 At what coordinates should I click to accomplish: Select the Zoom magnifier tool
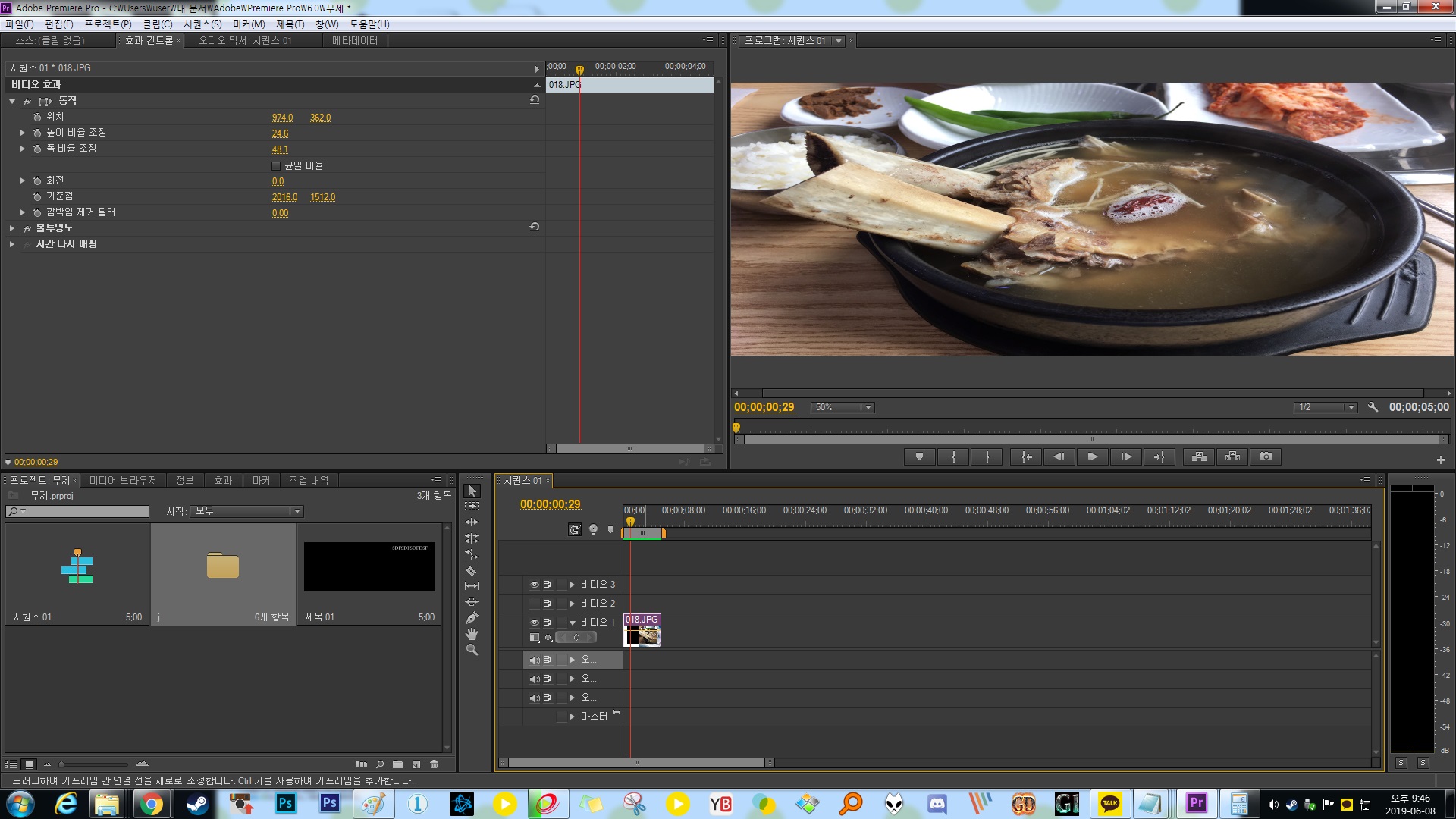471,650
